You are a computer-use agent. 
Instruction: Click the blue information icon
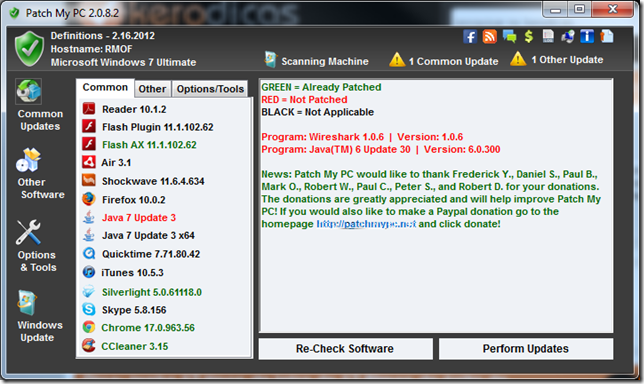point(587,37)
